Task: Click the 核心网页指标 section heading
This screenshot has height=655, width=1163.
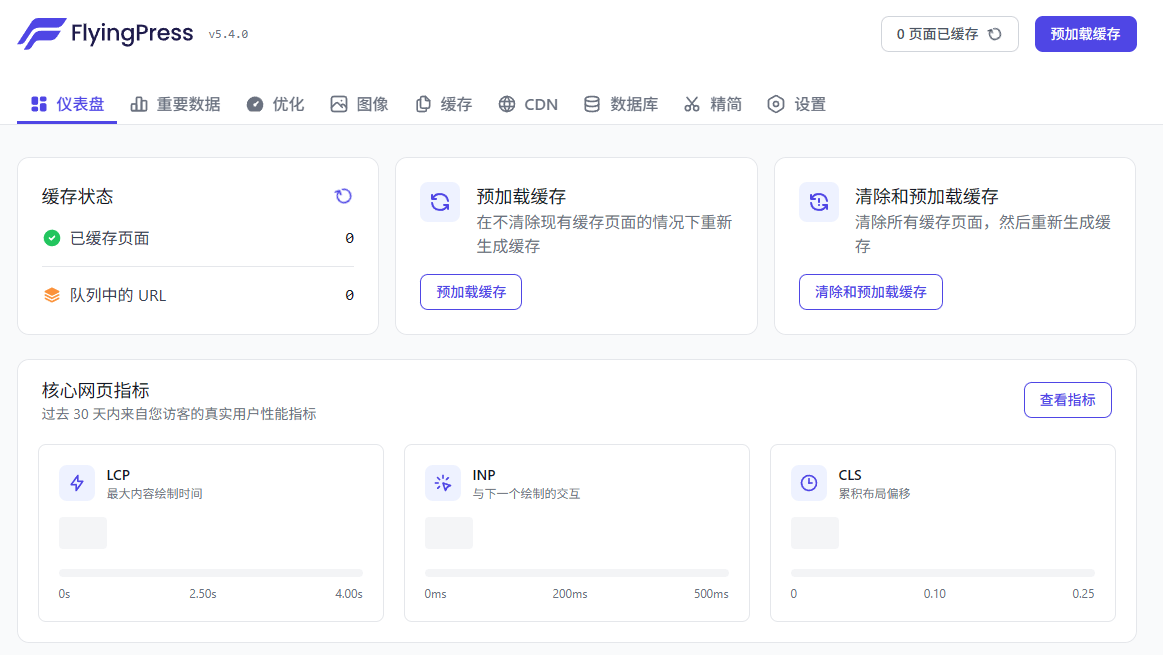Action: 96,390
